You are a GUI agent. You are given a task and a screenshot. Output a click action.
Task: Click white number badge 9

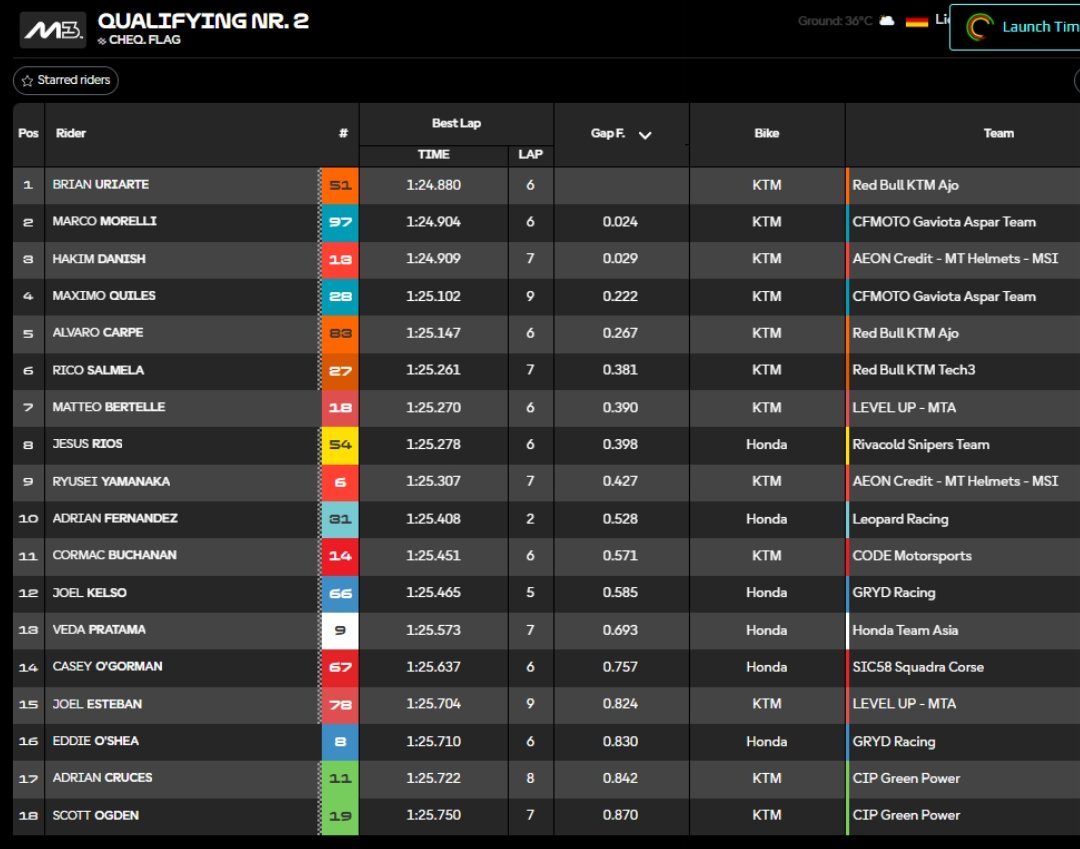[x=340, y=630]
